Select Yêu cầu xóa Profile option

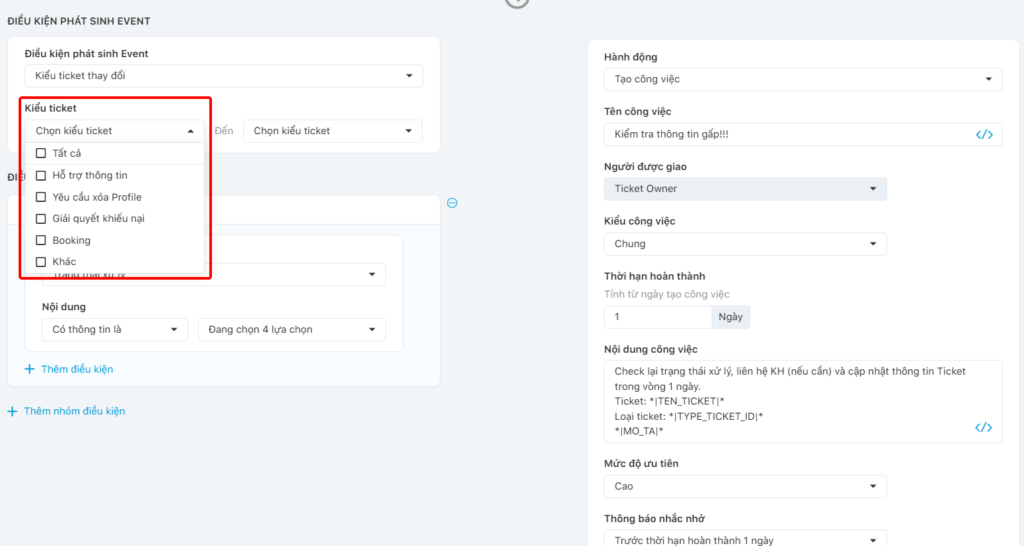coord(97,197)
